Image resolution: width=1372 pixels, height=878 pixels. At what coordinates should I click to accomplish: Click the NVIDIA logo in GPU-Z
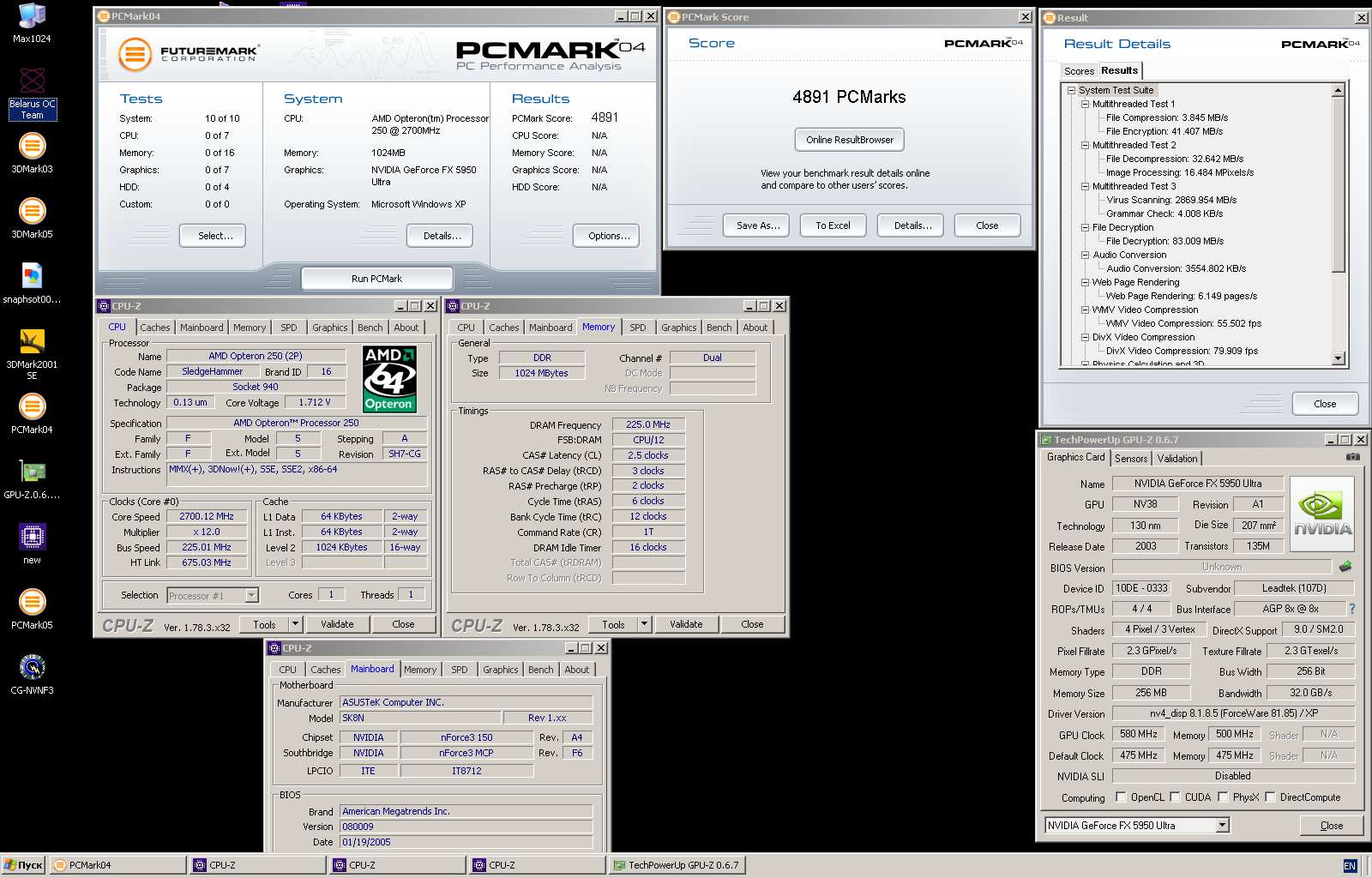(1322, 514)
